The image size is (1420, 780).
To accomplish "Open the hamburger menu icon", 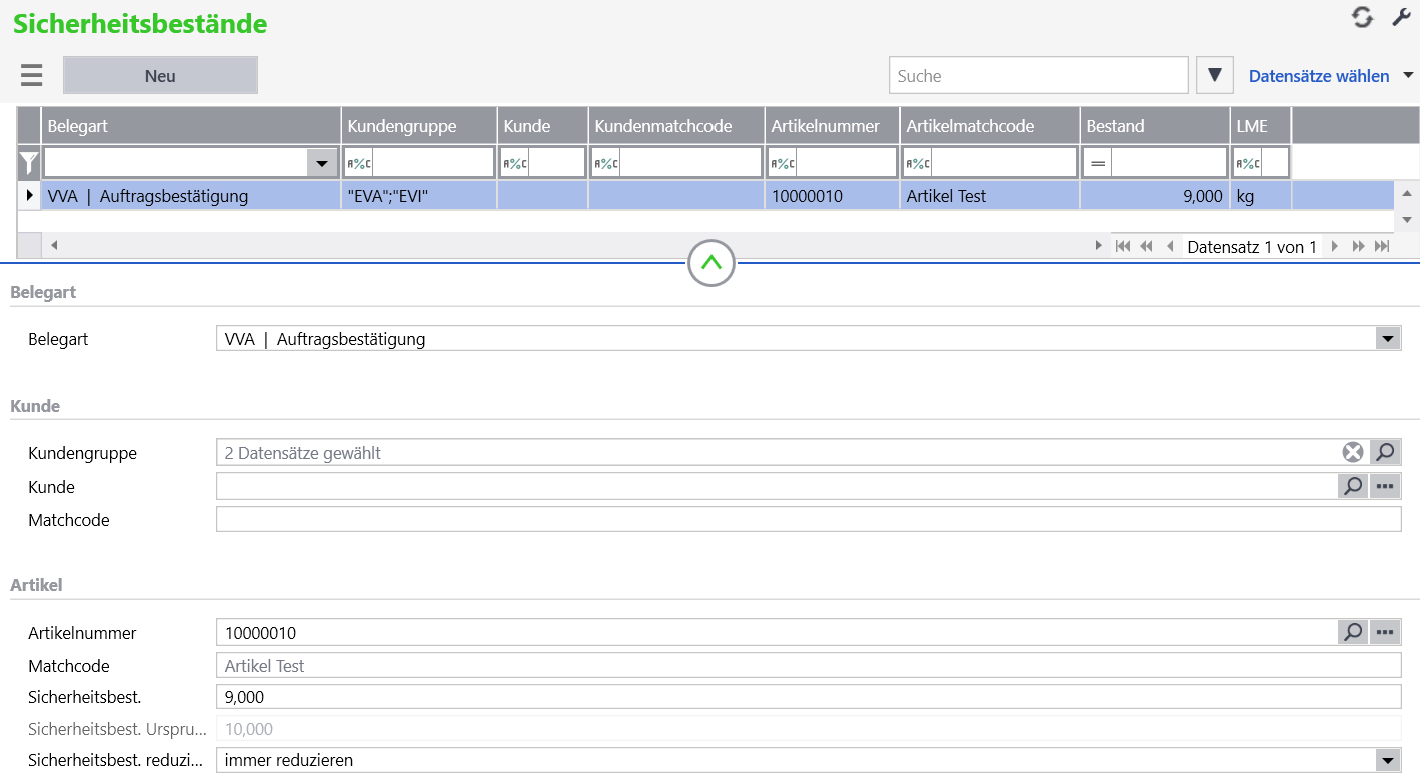I will click(x=31, y=75).
